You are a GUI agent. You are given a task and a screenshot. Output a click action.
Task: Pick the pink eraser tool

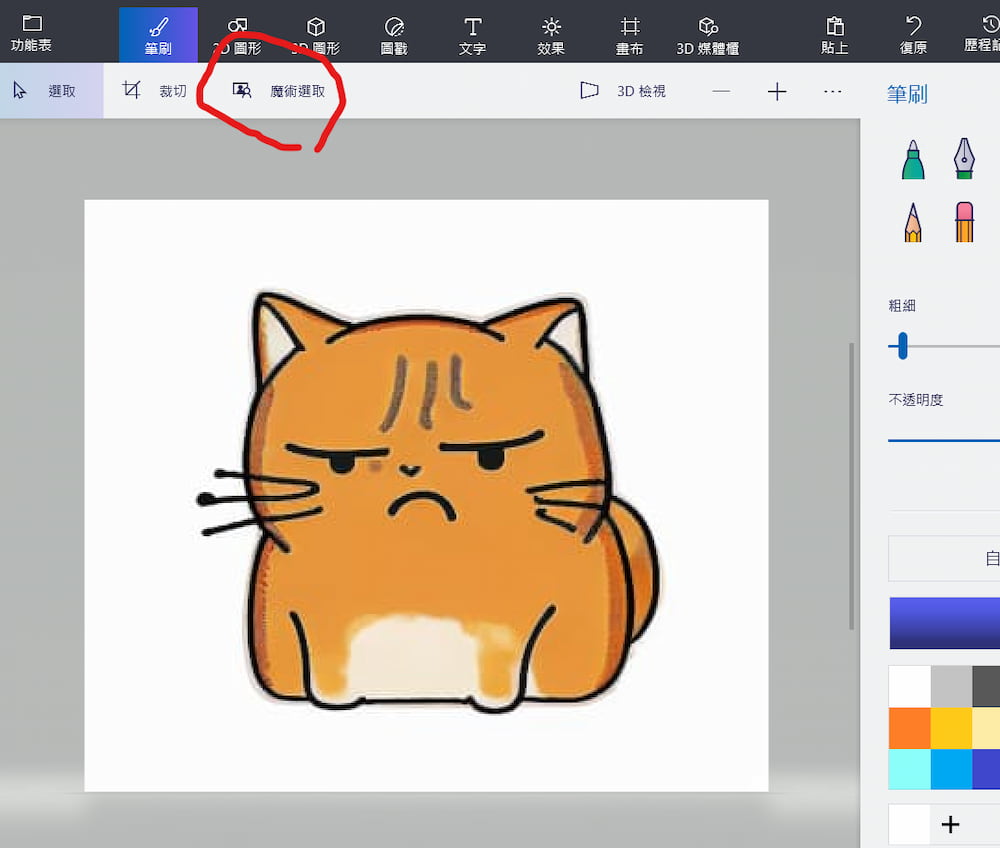pyautogui.click(x=964, y=222)
